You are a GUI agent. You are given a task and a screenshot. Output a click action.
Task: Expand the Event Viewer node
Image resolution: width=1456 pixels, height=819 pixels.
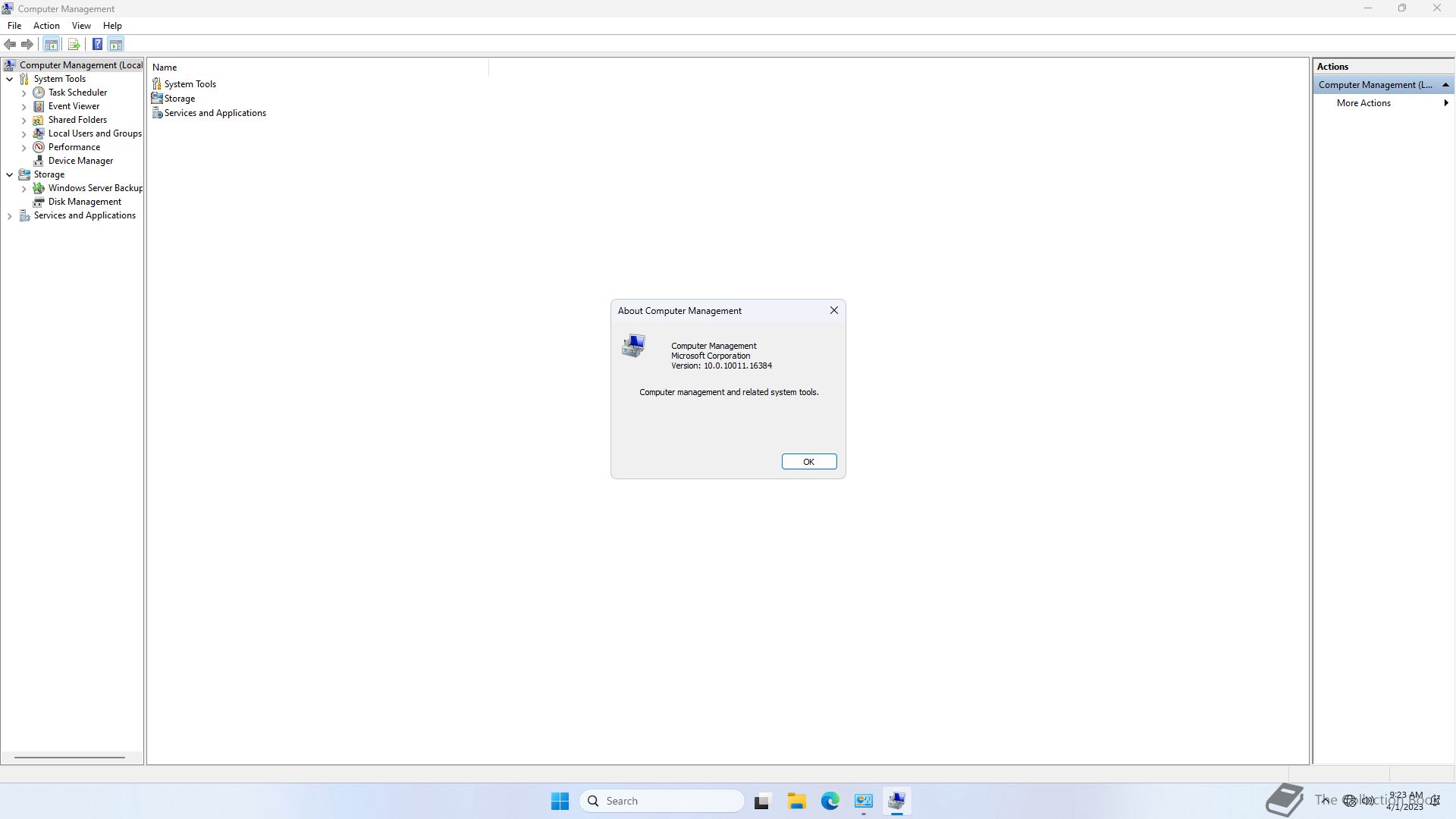[24, 106]
